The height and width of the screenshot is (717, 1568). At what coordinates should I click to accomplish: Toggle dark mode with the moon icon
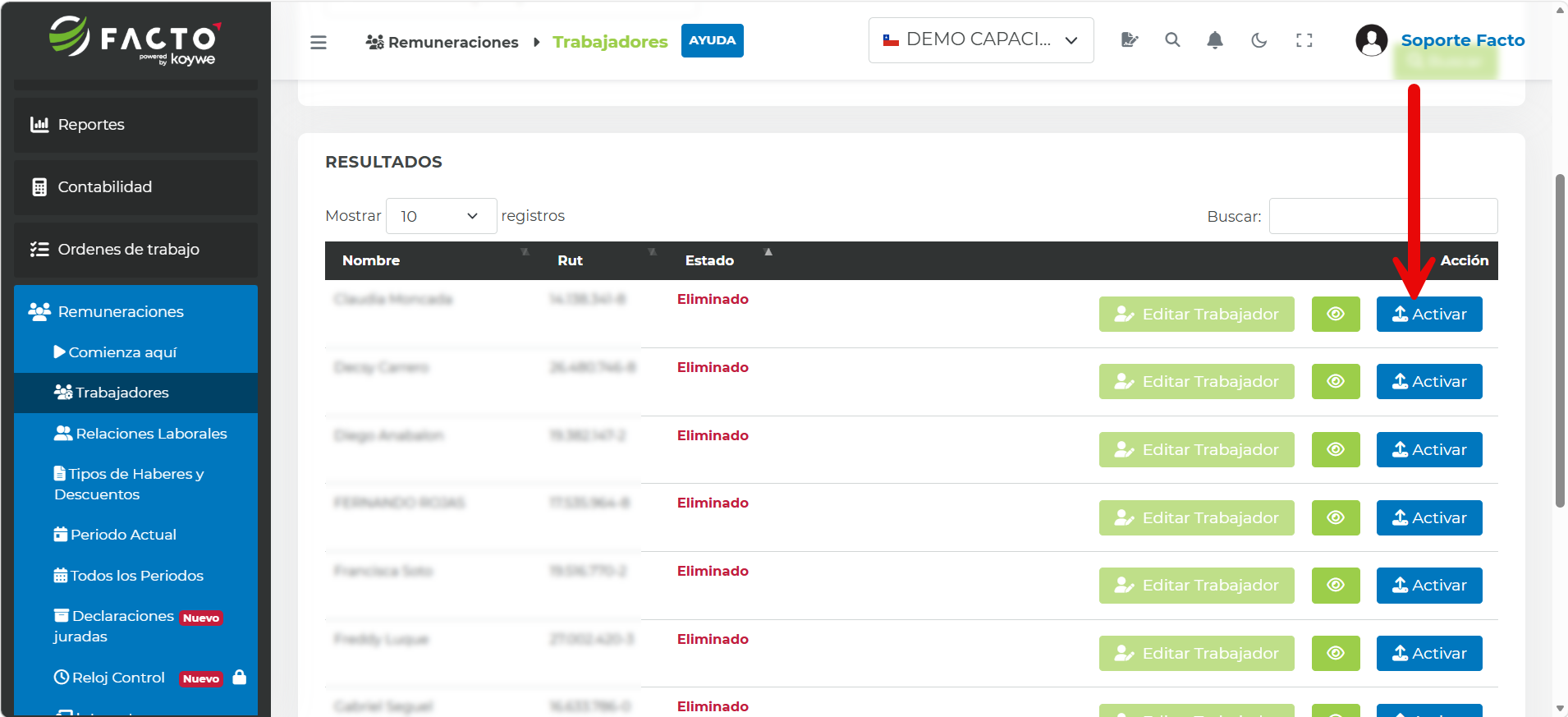[x=1259, y=39]
